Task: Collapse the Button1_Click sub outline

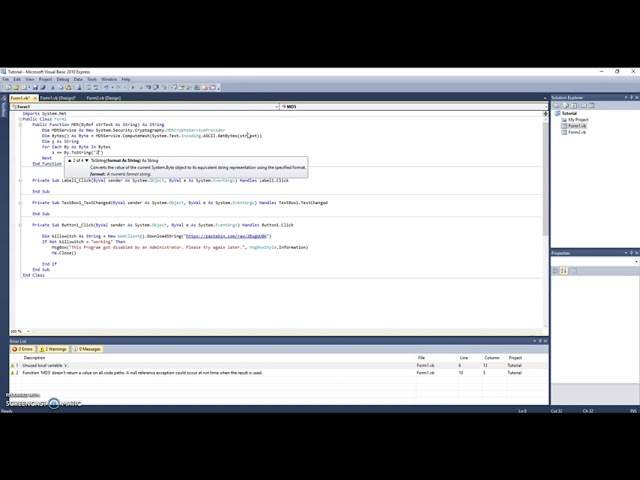Action: point(20,225)
